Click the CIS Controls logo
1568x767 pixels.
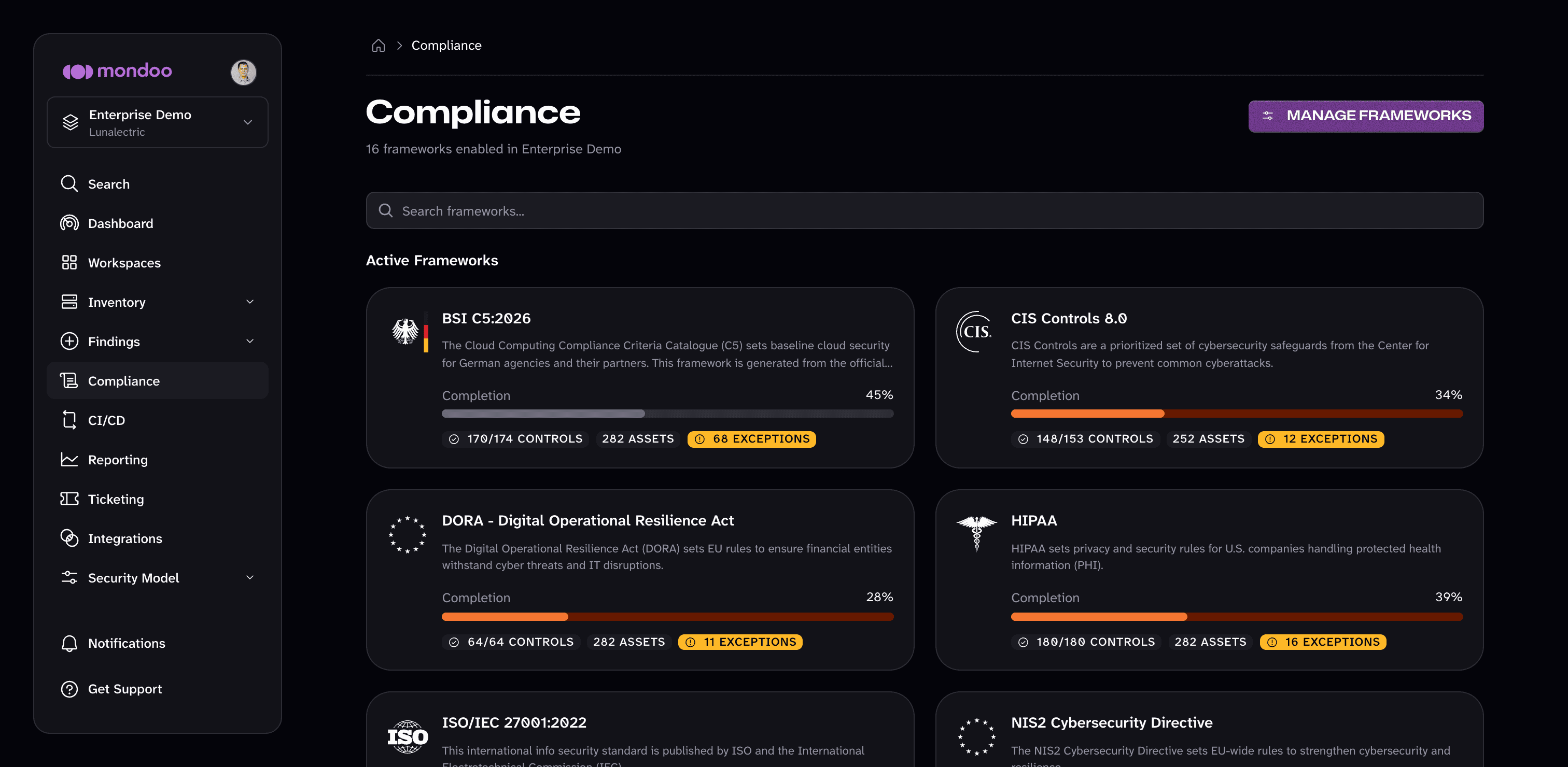(x=974, y=332)
